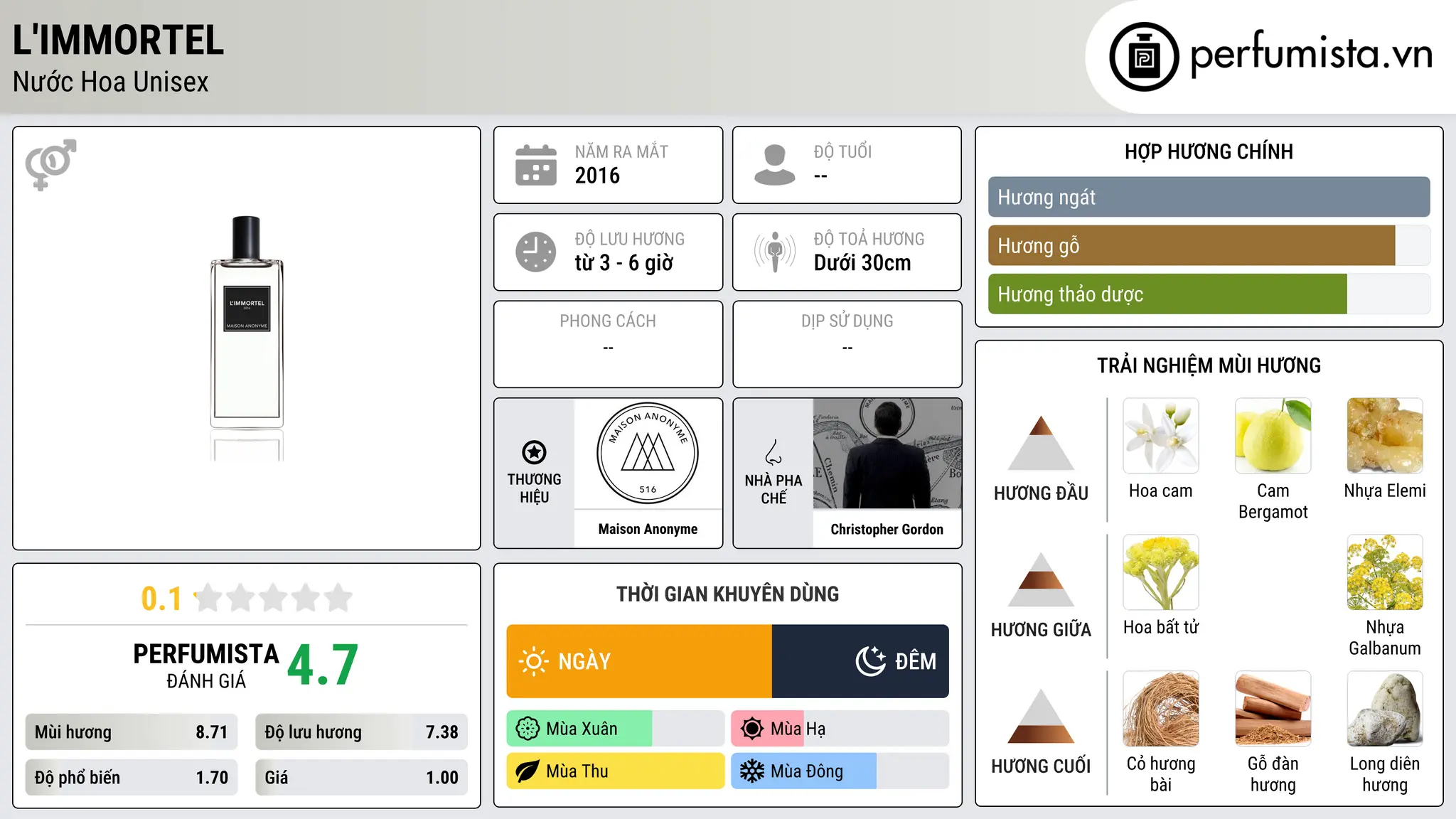This screenshot has width=1456, height=819.
Task: Click the unisex gender symbol icon
Action: pos(50,164)
